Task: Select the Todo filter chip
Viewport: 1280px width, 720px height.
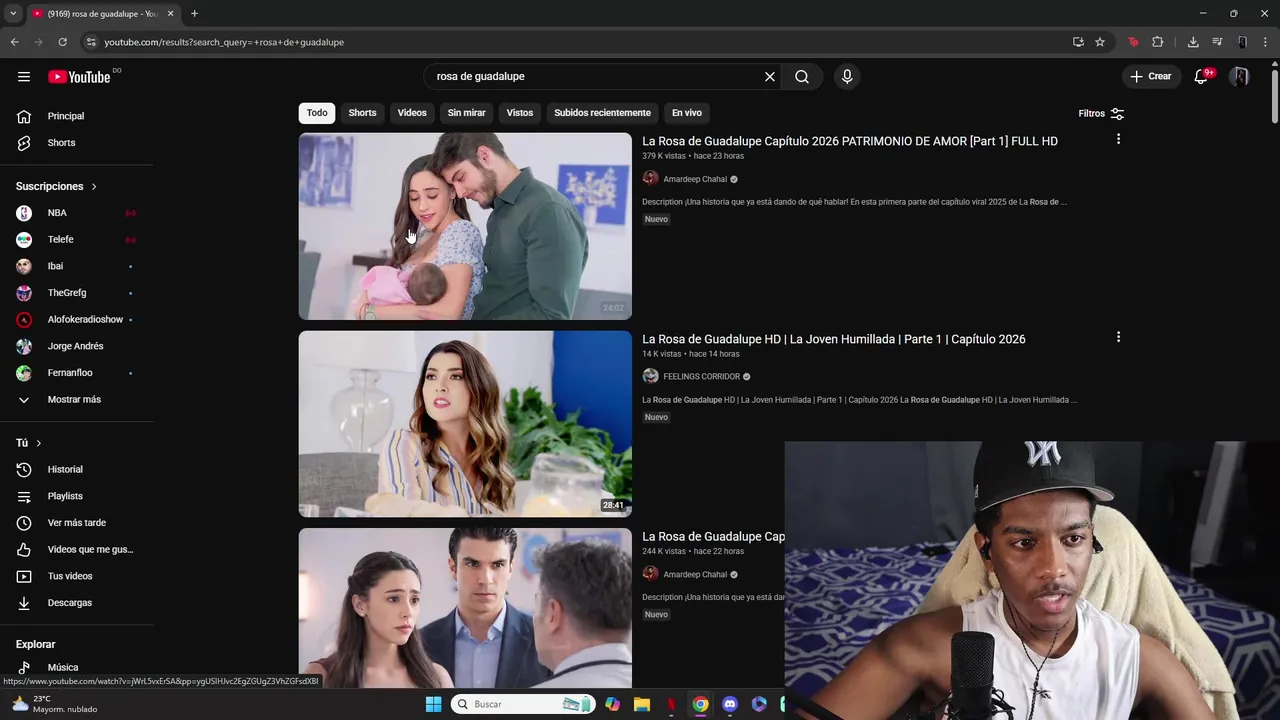Action: [x=317, y=113]
